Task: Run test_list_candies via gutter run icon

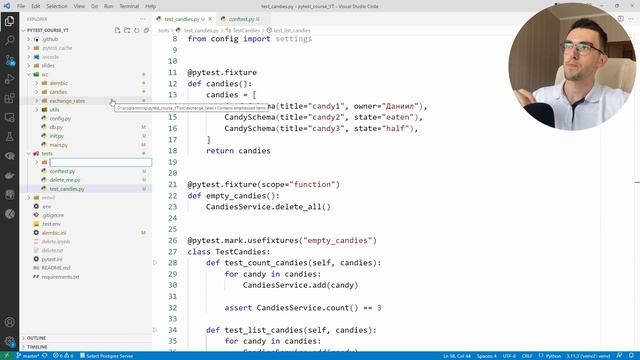Action: pos(155,330)
